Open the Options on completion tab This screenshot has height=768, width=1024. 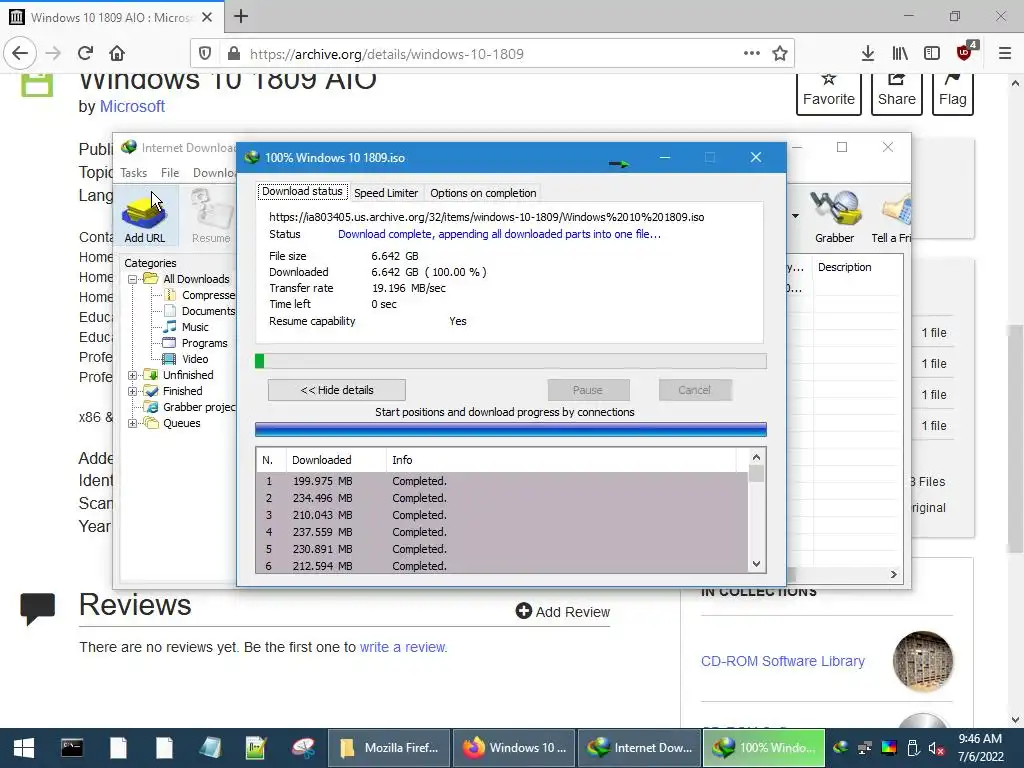(x=483, y=193)
